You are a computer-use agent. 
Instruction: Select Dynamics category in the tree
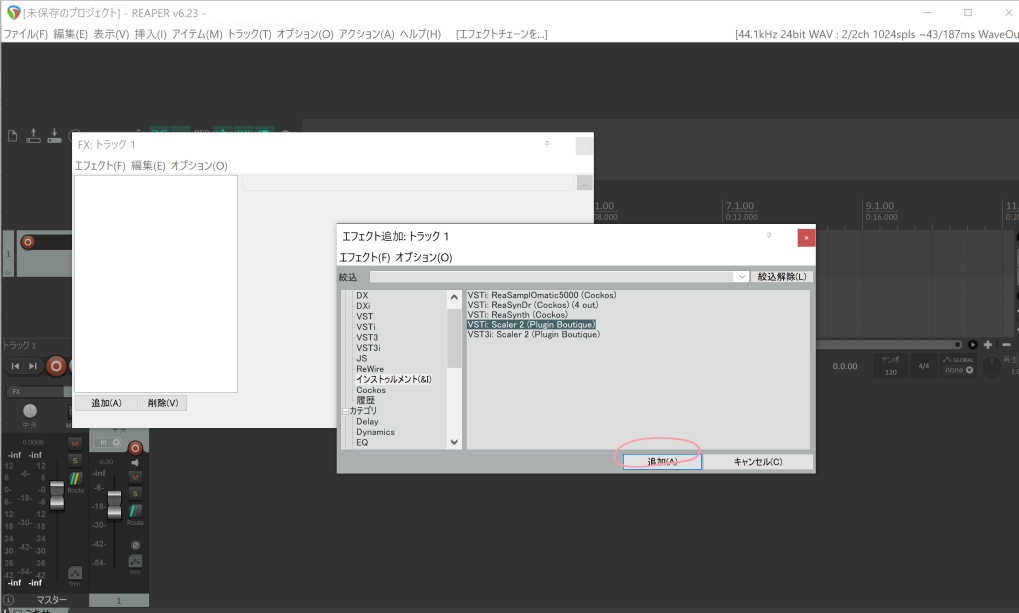375,432
